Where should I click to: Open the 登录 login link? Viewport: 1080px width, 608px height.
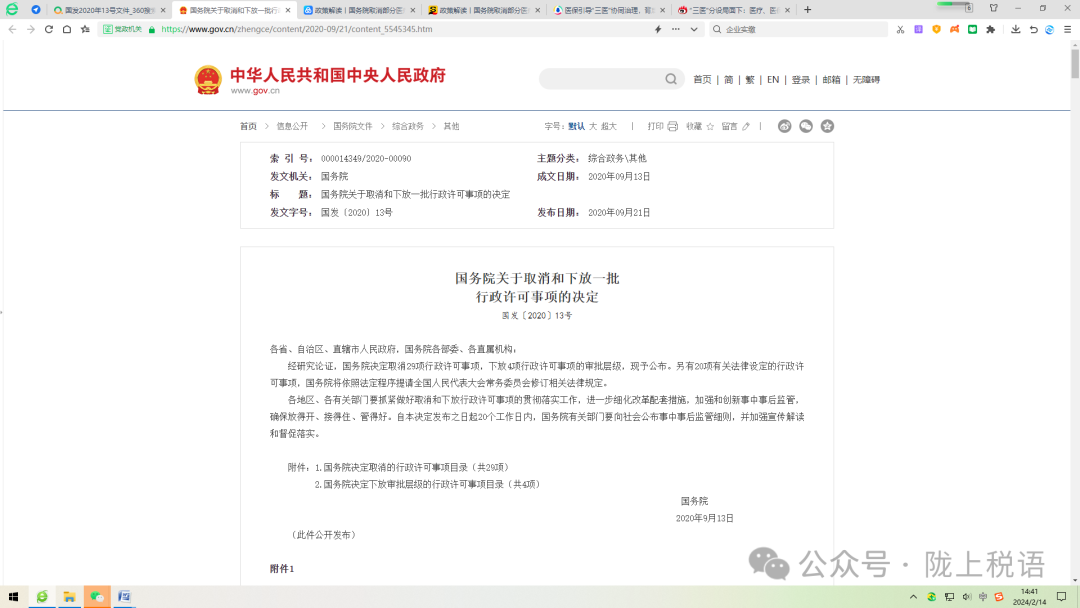point(801,80)
